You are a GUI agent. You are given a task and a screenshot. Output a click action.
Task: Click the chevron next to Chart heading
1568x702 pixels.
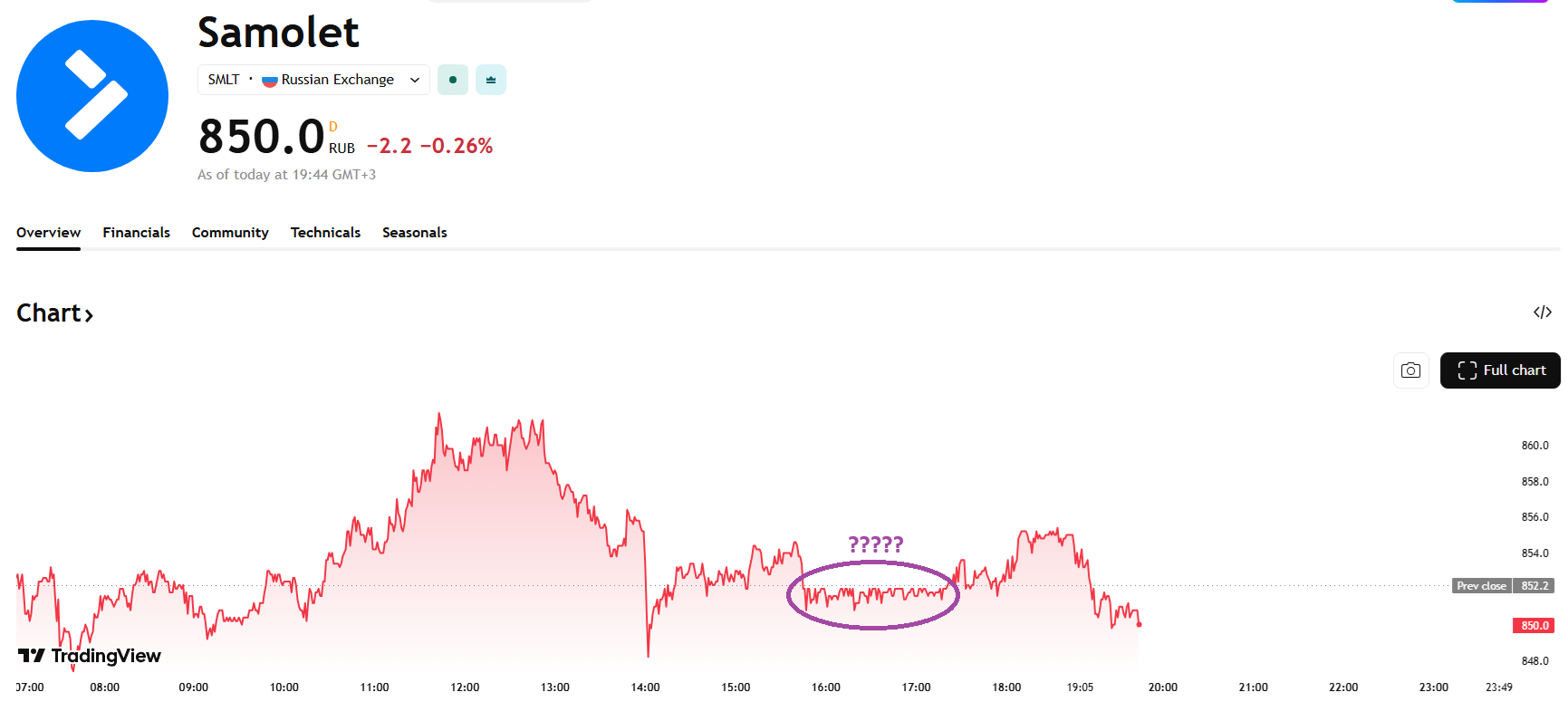point(89,315)
